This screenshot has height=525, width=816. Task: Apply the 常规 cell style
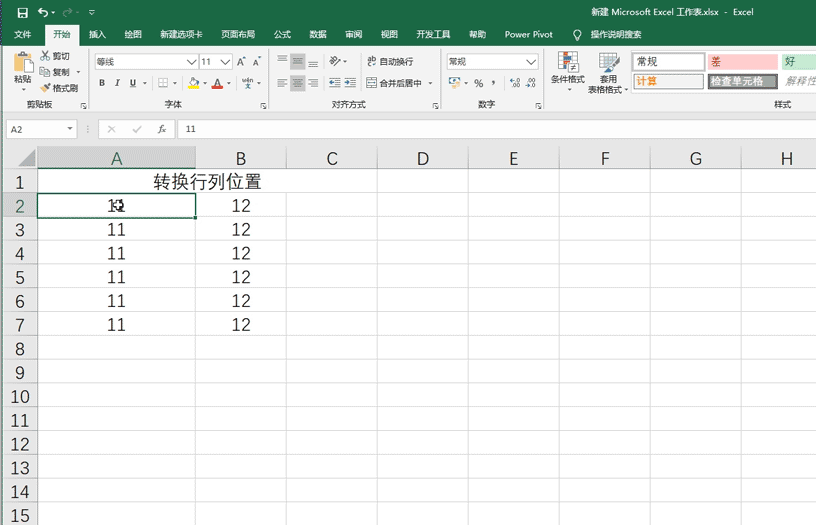pos(669,62)
